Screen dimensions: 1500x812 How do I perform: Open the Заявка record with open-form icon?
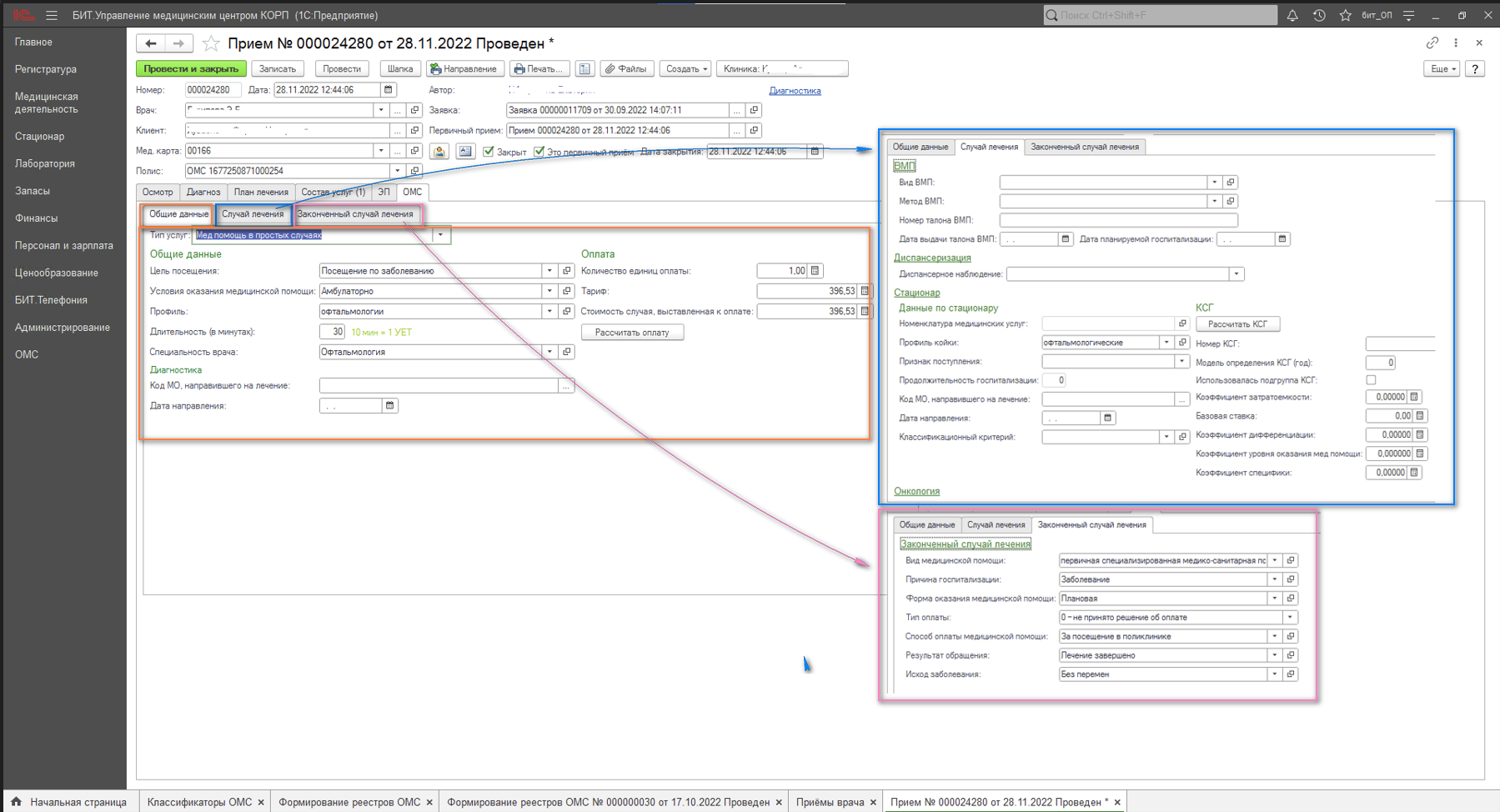(x=754, y=110)
